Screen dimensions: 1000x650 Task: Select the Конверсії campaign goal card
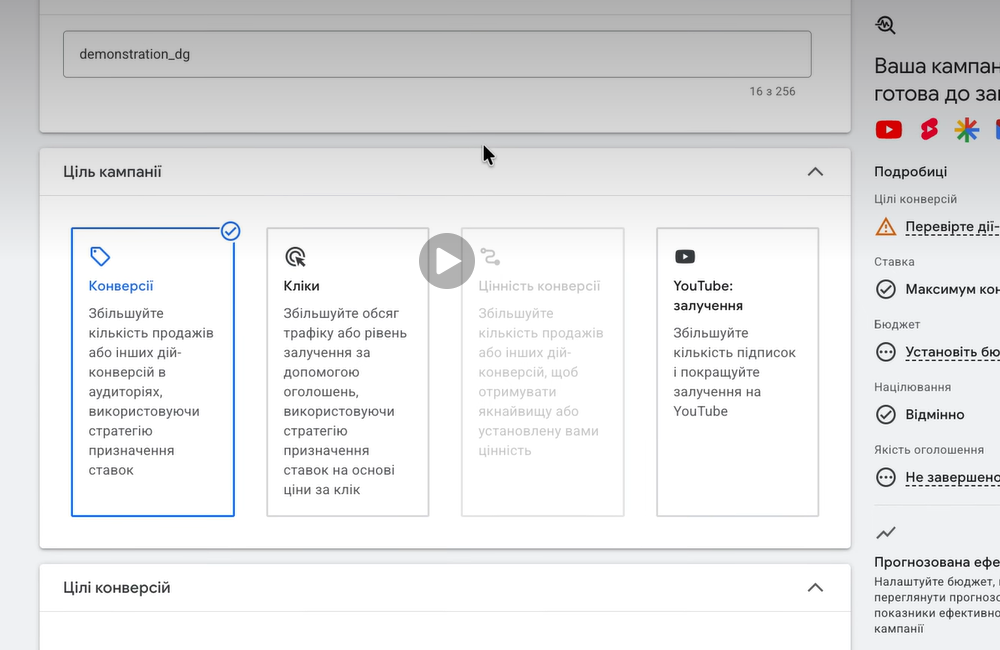click(153, 372)
